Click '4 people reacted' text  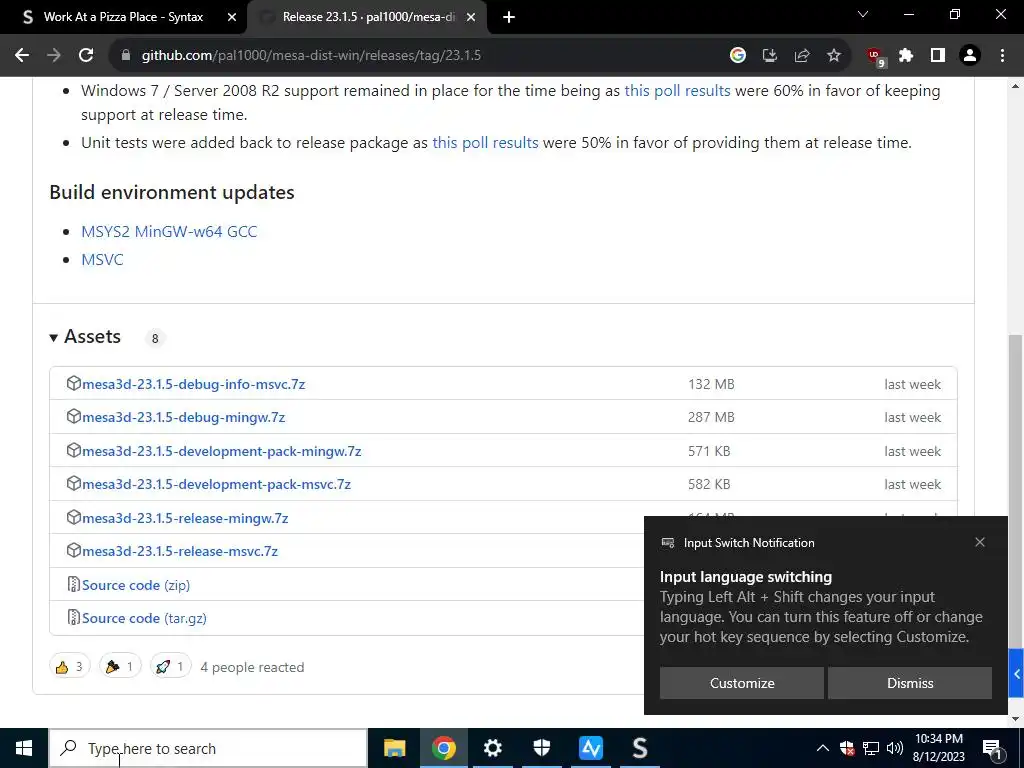click(x=252, y=667)
